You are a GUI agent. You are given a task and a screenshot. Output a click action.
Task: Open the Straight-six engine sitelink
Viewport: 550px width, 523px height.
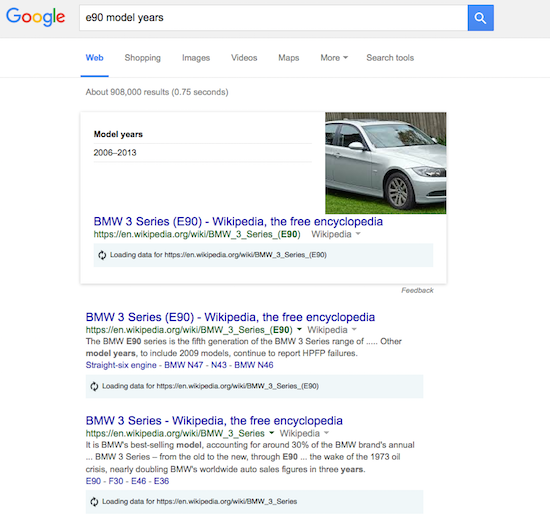(121, 365)
